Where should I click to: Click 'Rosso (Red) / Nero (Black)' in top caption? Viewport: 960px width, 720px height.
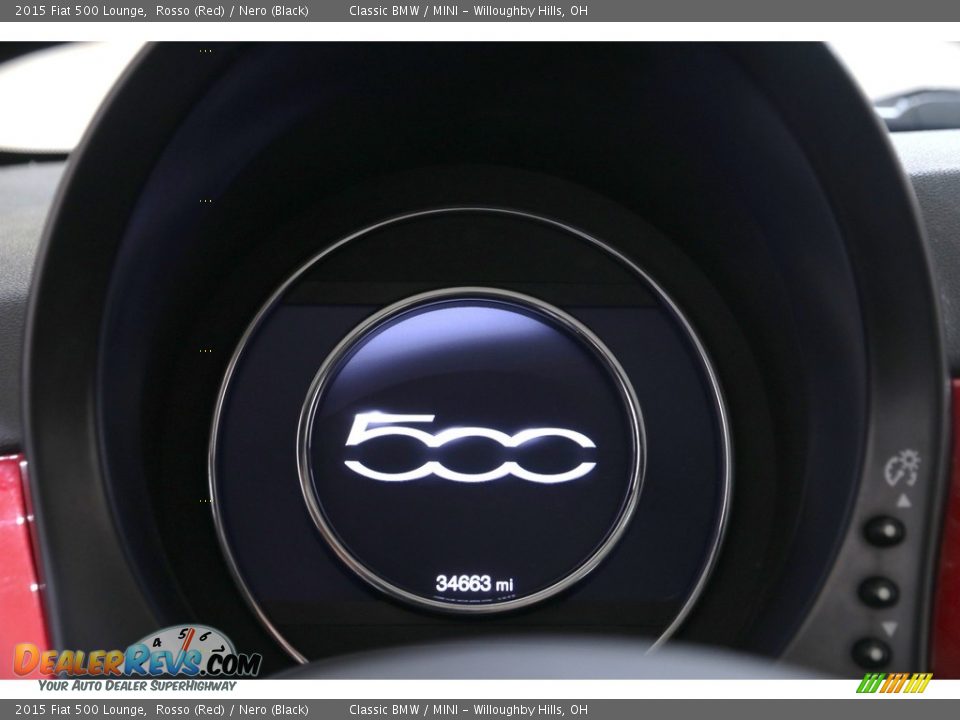point(232,10)
